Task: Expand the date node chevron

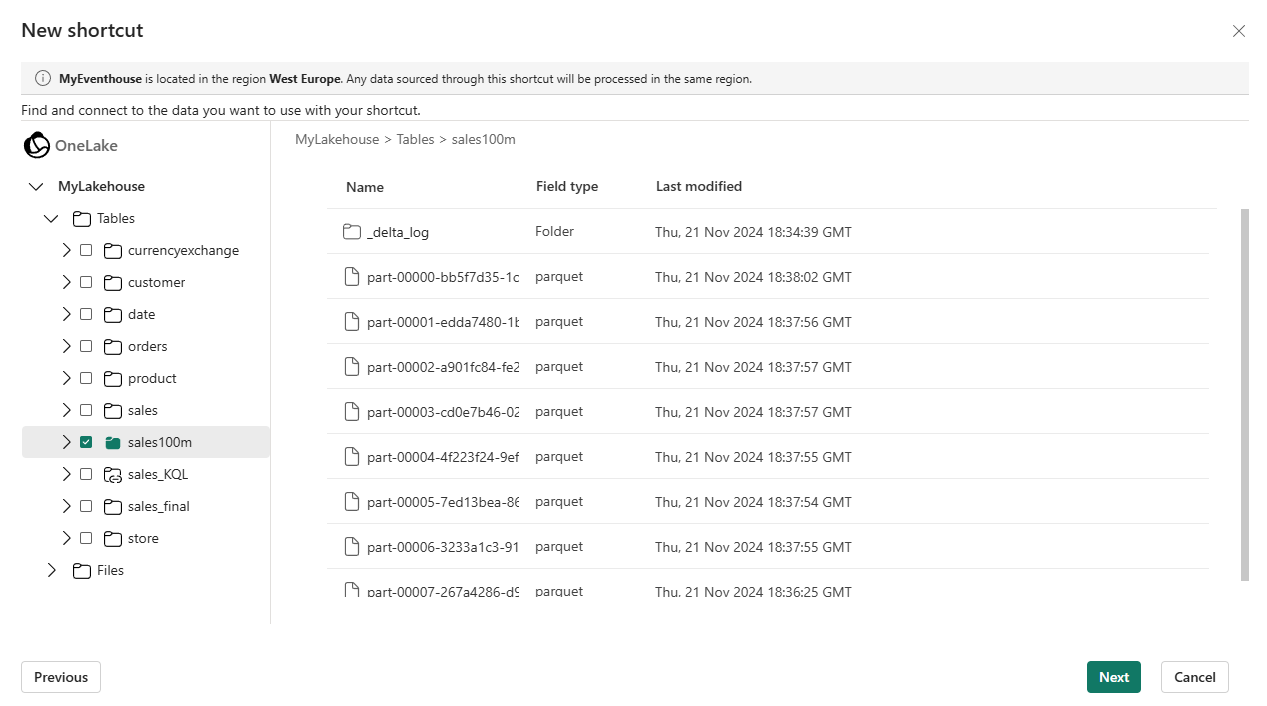Action: [x=67, y=314]
